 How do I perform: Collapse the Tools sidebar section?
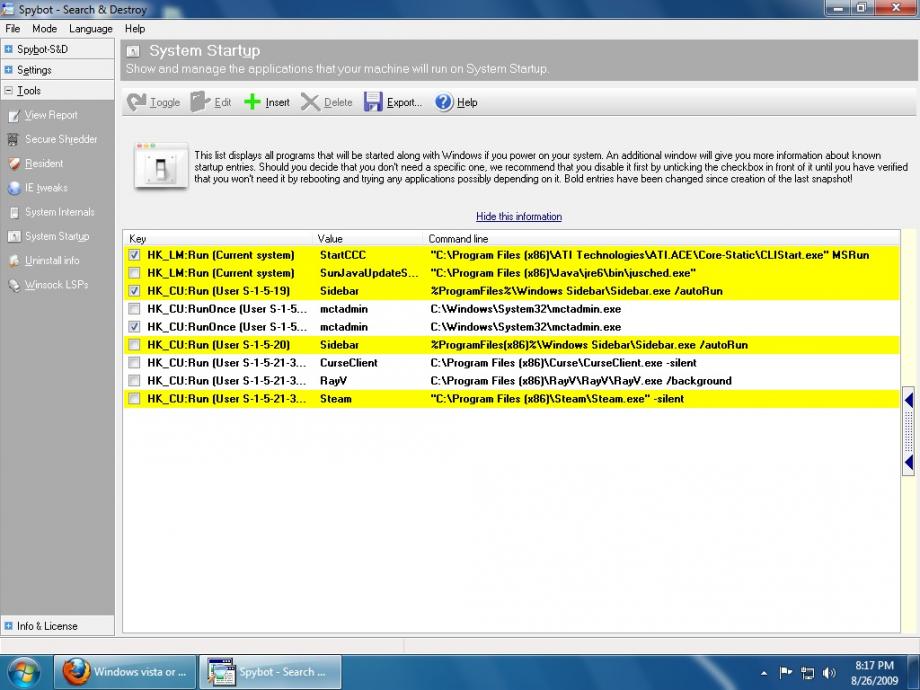pyautogui.click(x=8, y=90)
